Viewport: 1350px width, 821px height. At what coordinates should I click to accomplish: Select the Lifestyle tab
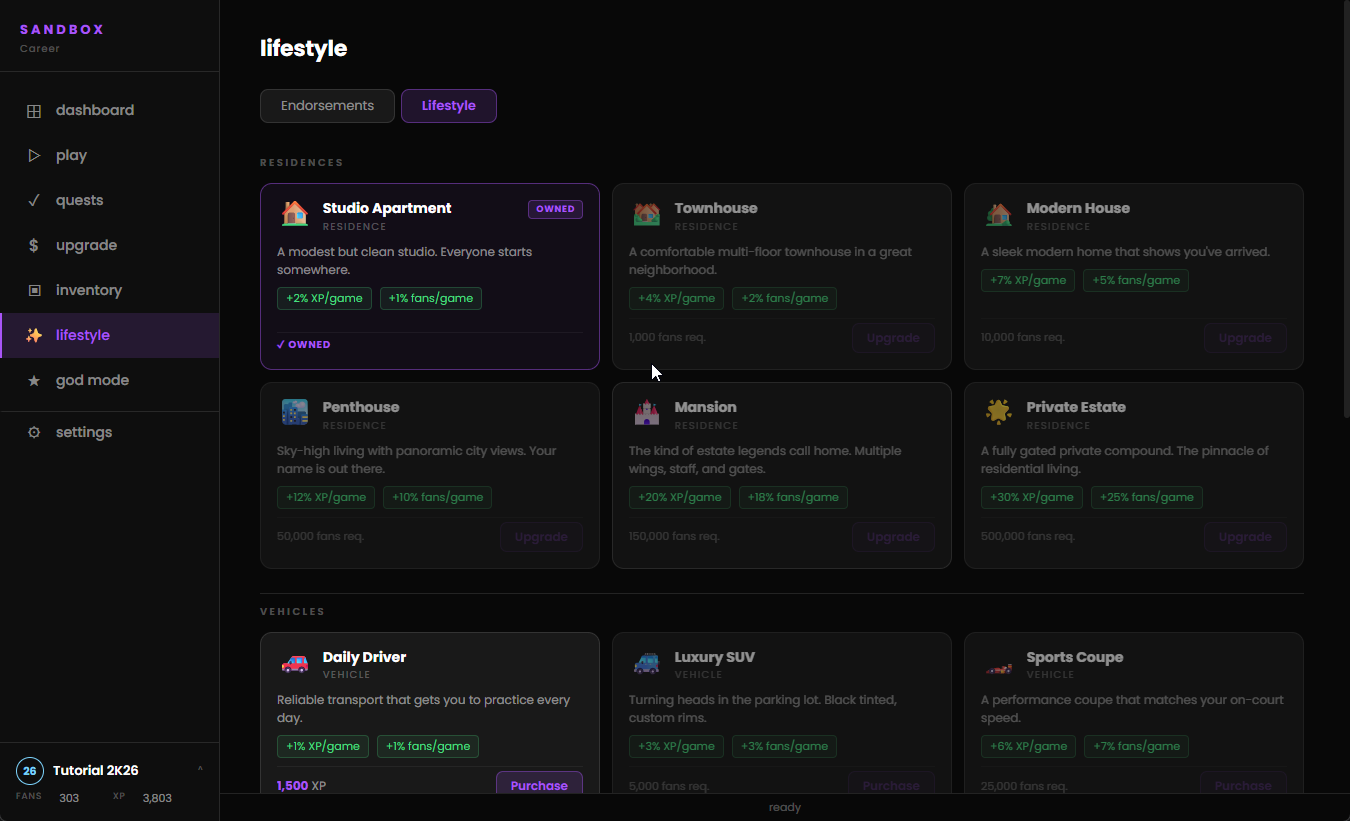[449, 106]
